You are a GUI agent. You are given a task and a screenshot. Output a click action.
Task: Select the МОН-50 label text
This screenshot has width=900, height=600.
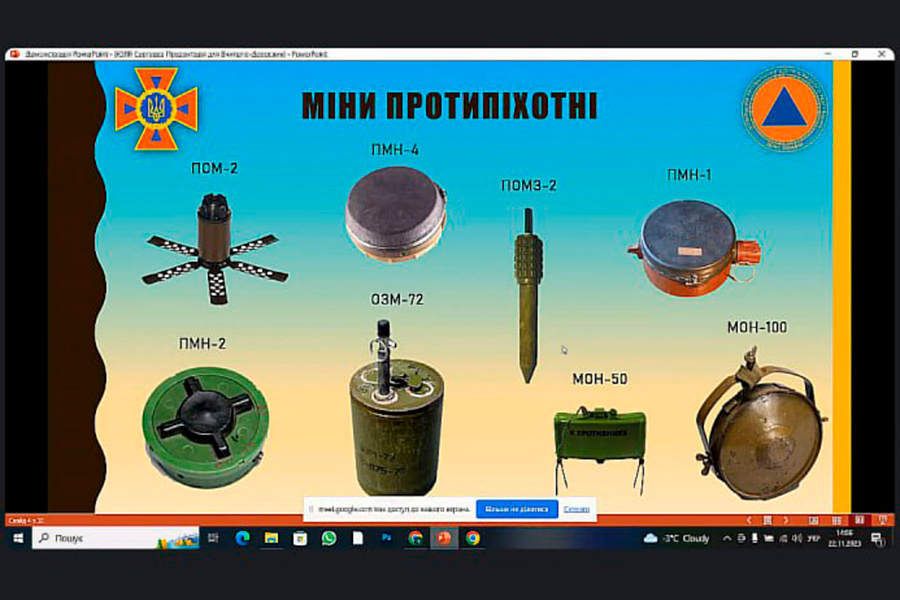pyautogui.click(x=600, y=379)
